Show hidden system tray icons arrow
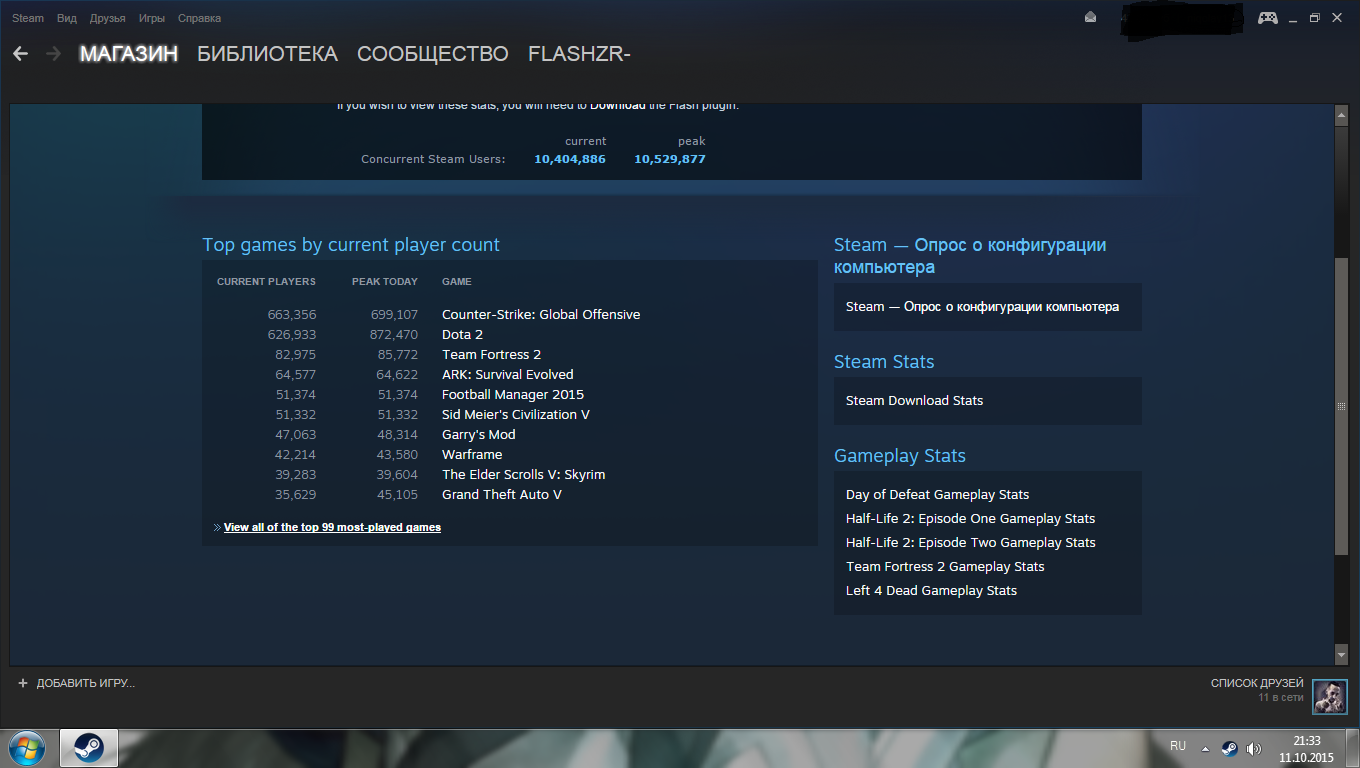Screen dimensions: 1360x768 point(1205,749)
